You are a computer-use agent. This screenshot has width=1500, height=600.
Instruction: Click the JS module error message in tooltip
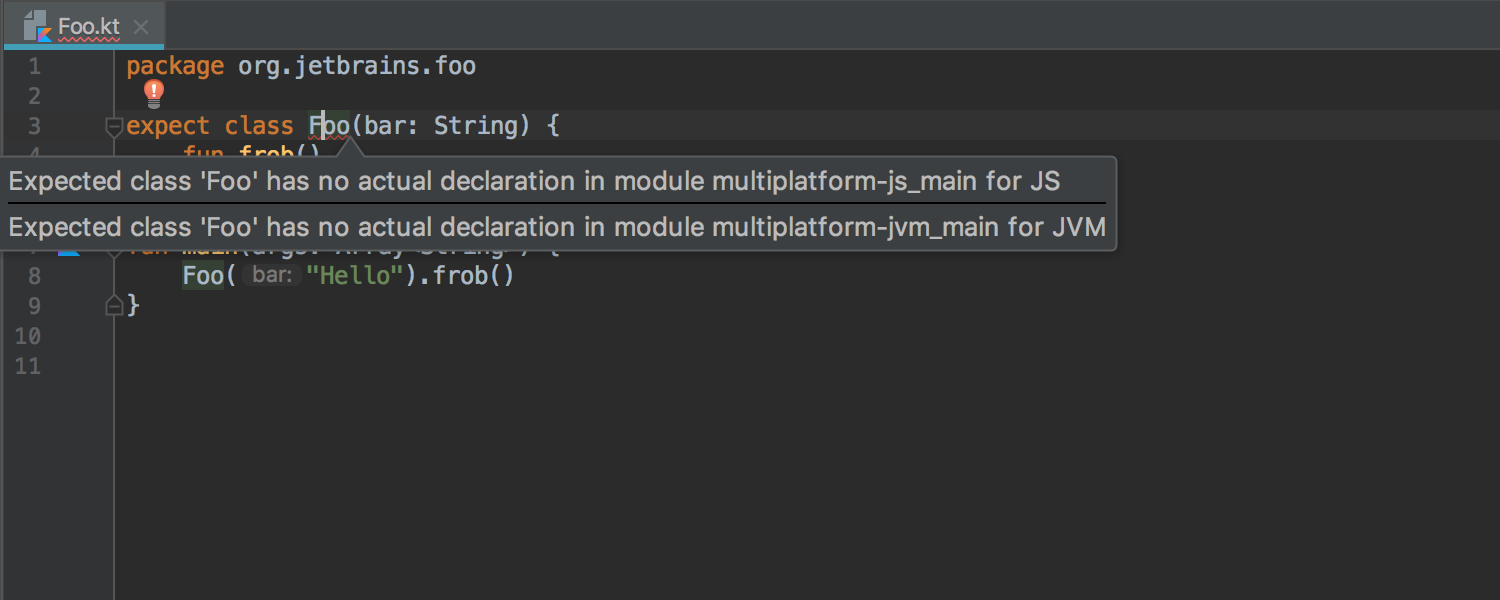(535, 181)
